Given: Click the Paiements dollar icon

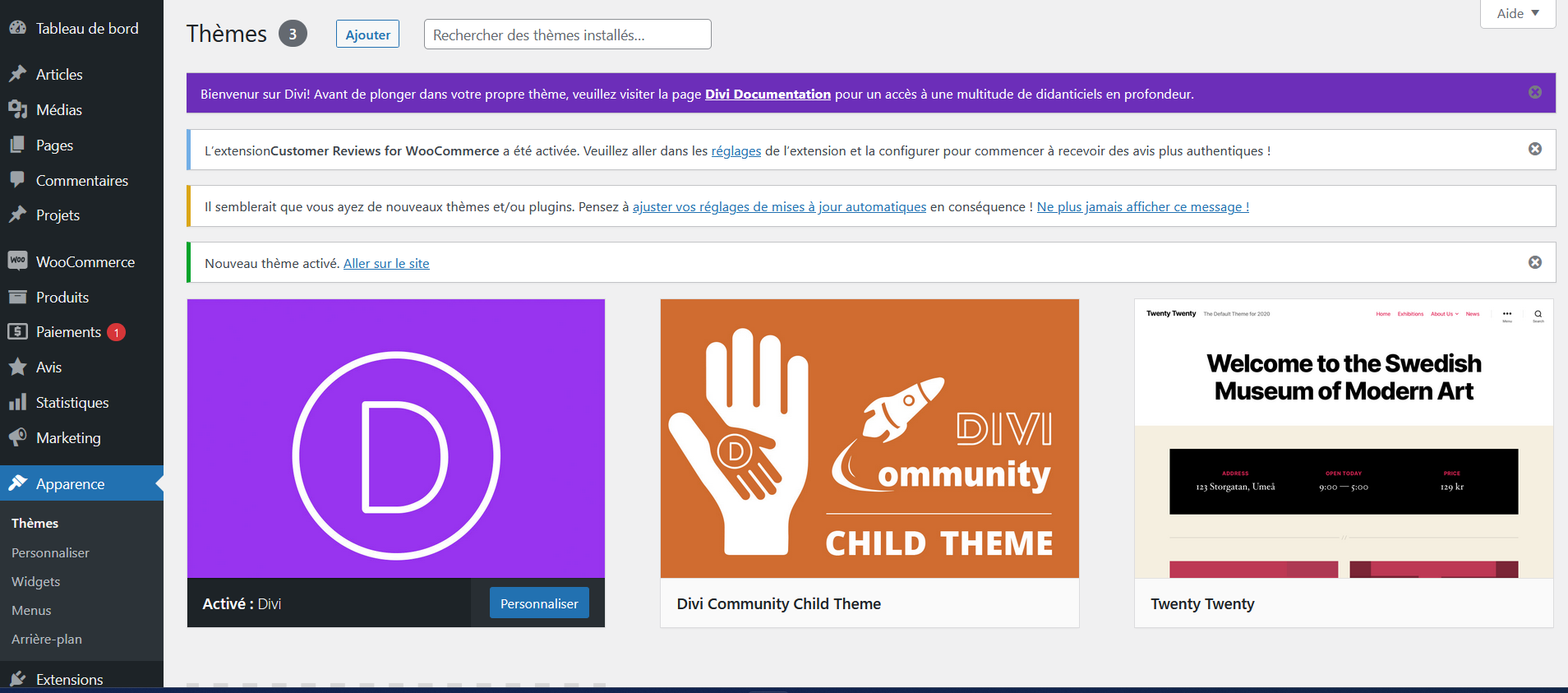Looking at the screenshot, I should pyautogui.click(x=17, y=331).
